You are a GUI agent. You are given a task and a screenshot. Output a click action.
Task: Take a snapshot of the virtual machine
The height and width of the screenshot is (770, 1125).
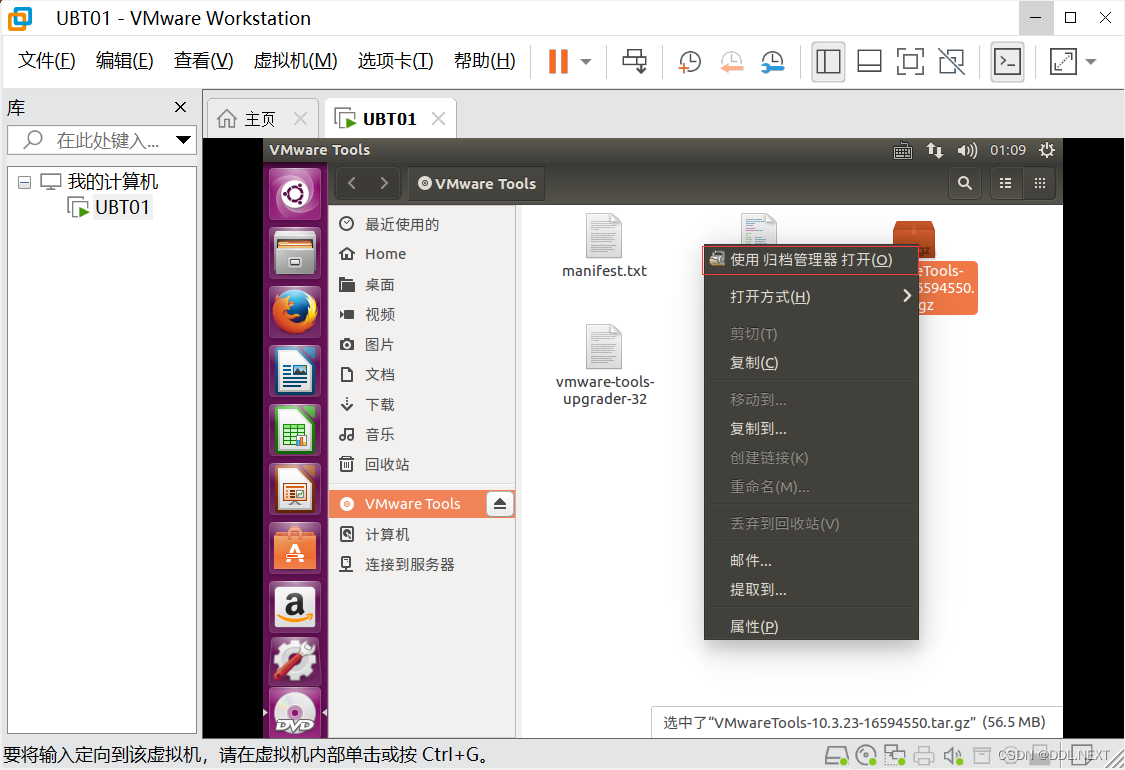point(689,62)
